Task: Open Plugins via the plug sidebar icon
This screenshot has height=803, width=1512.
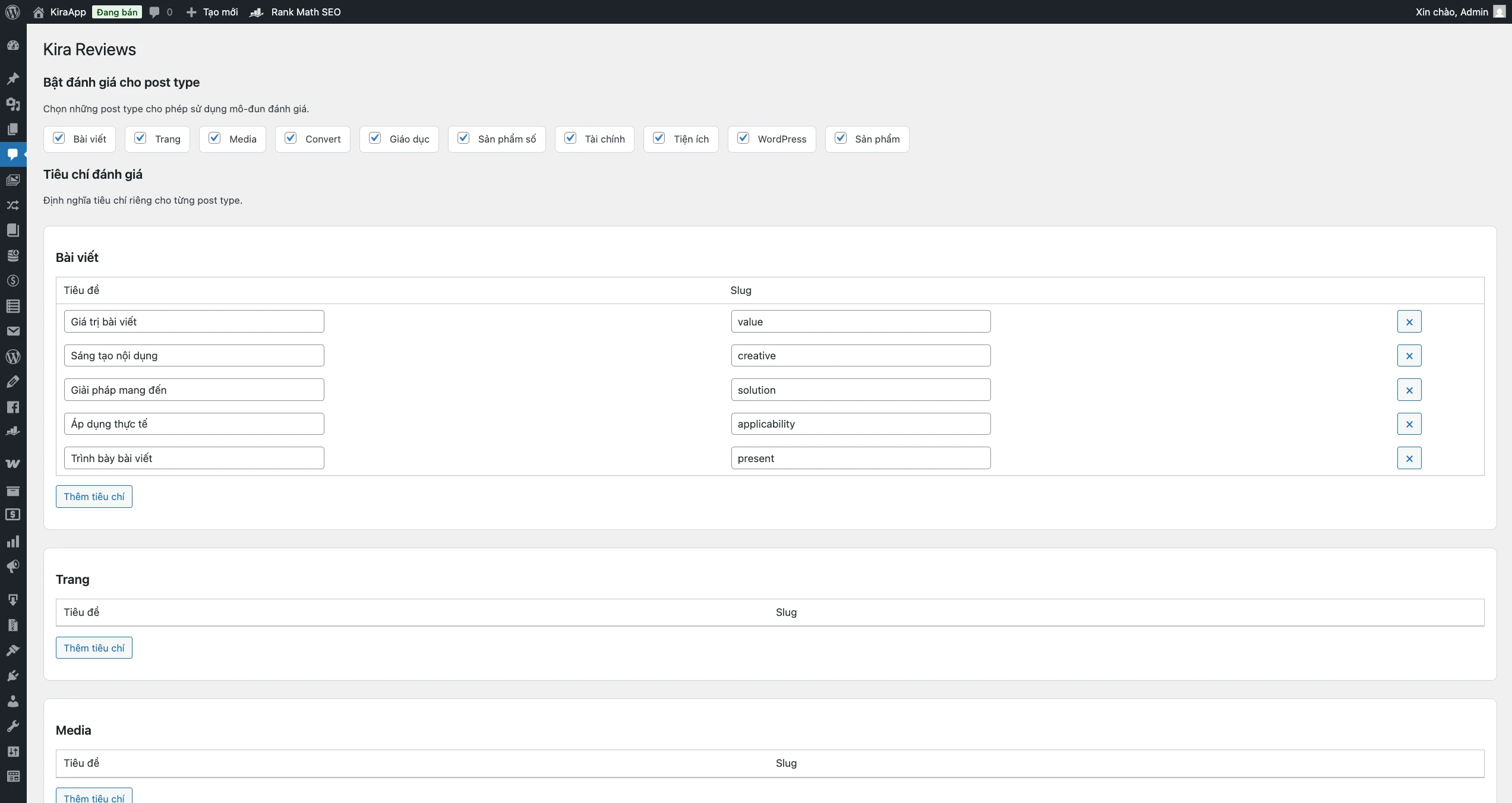Action: 13,675
